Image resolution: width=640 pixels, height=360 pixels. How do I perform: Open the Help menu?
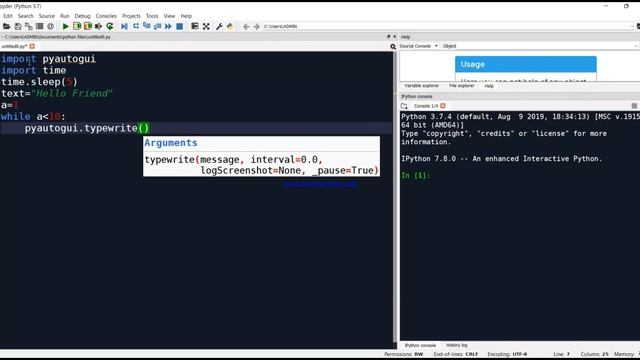coord(186,16)
